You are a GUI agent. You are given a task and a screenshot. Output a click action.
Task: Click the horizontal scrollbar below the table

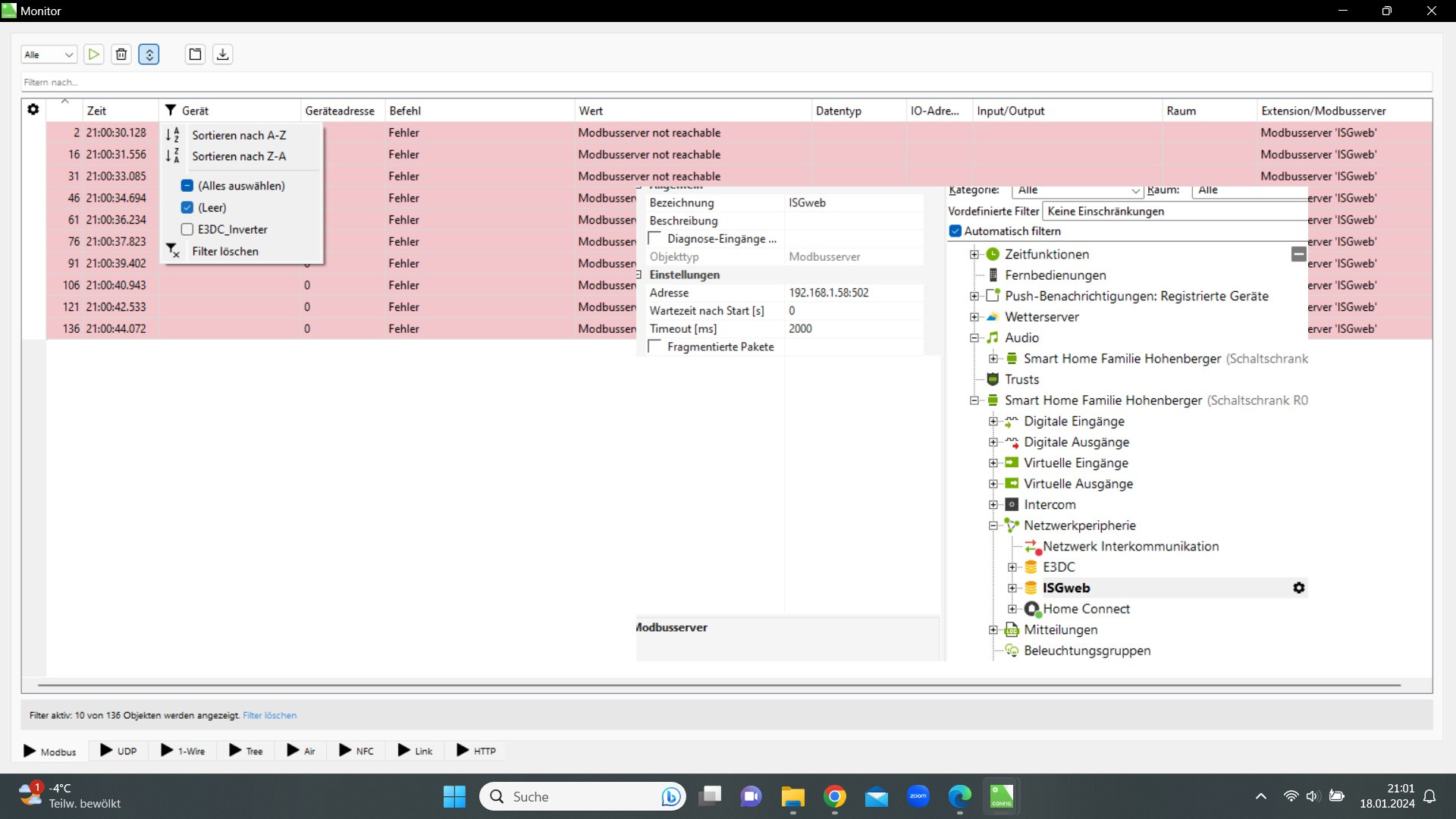[x=719, y=685]
